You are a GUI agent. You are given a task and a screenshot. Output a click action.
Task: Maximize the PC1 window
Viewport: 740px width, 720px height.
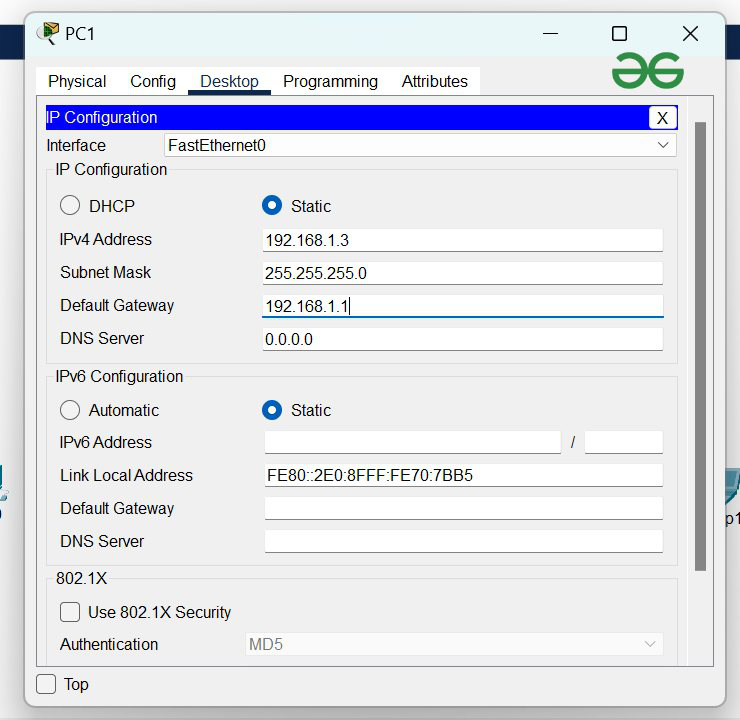point(619,34)
